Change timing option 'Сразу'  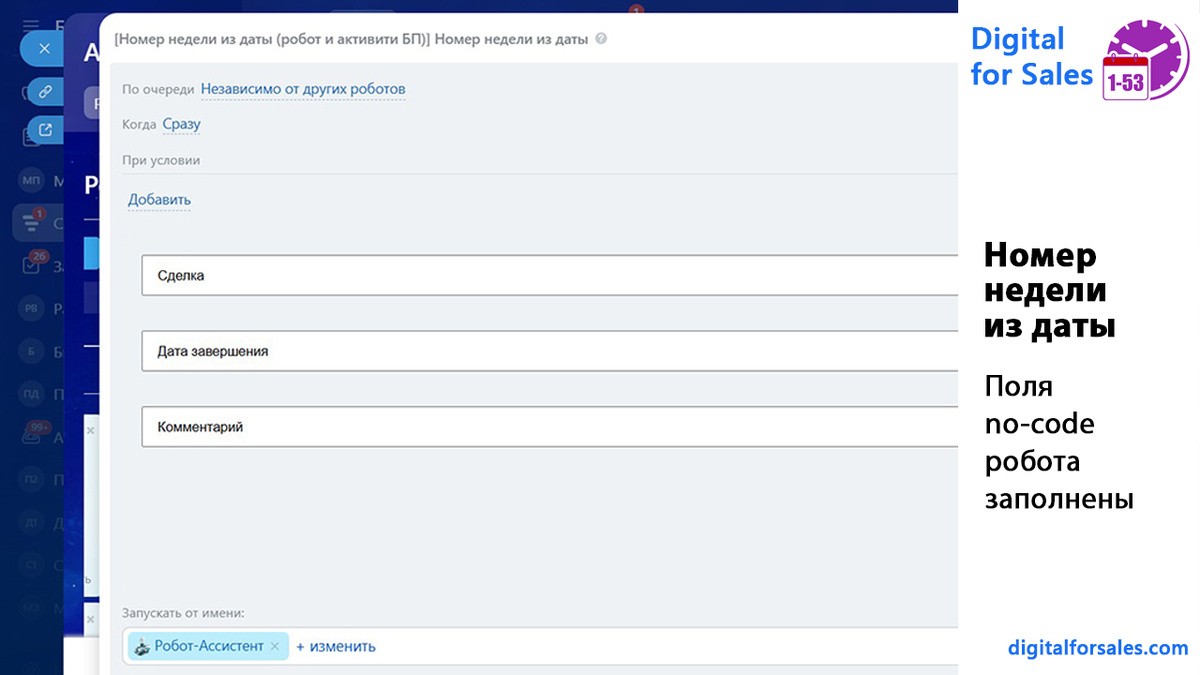click(x=182, y=124)
